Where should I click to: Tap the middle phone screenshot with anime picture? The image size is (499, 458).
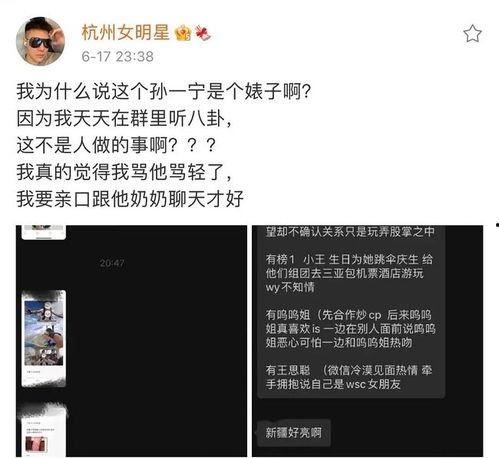click(x=44, y=338)
